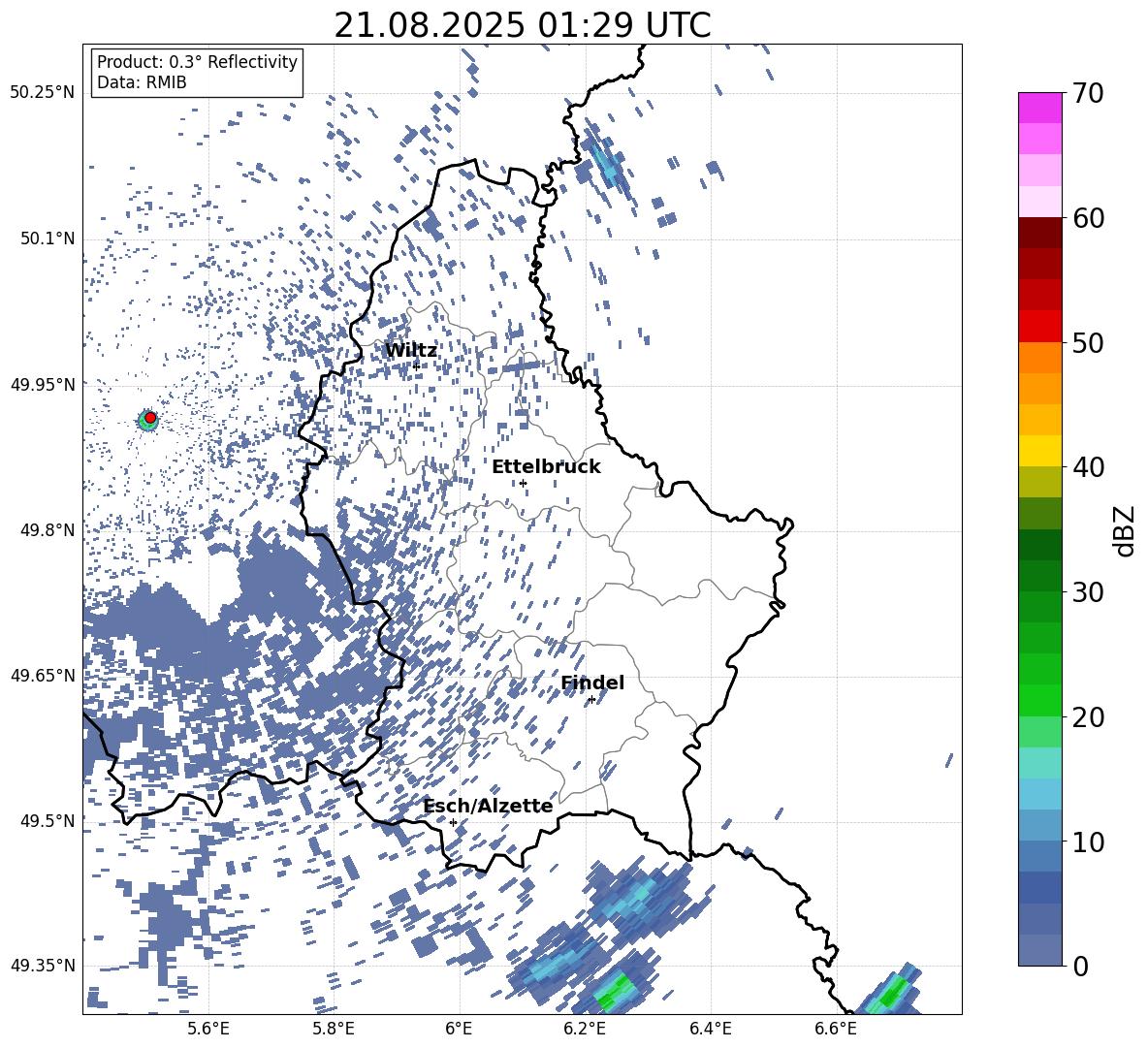Click the 40 tick on colorbar
The image size is (1148, 1048).
click(1088, 467)
